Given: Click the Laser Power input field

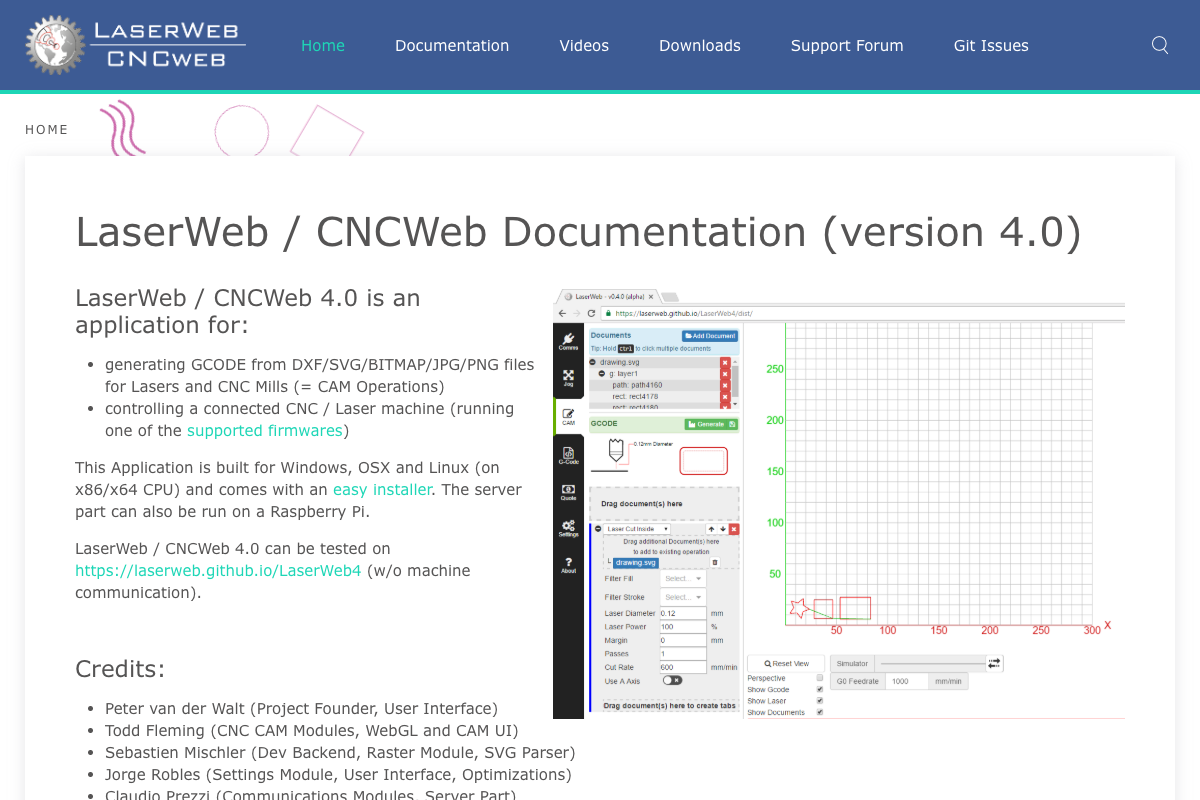Looking at the screenshot, I should click(x=683, y=627).
